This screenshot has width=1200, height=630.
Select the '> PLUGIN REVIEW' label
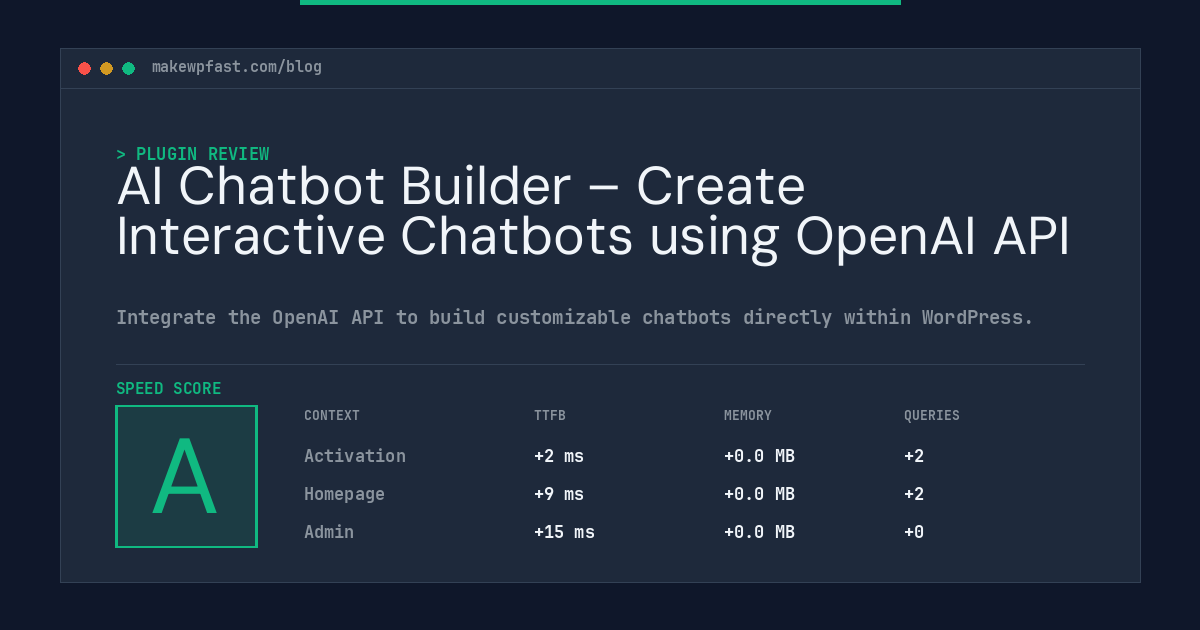coord(193,154)
